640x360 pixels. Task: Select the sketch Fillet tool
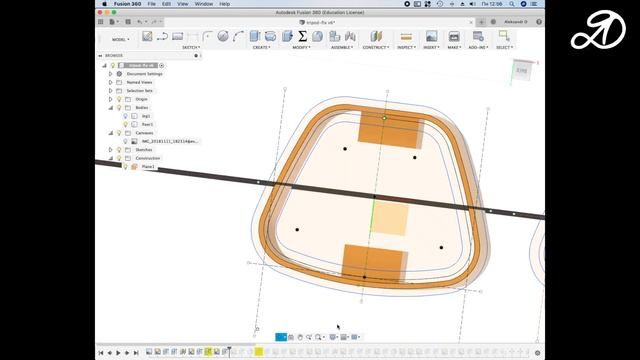point(207,37)
